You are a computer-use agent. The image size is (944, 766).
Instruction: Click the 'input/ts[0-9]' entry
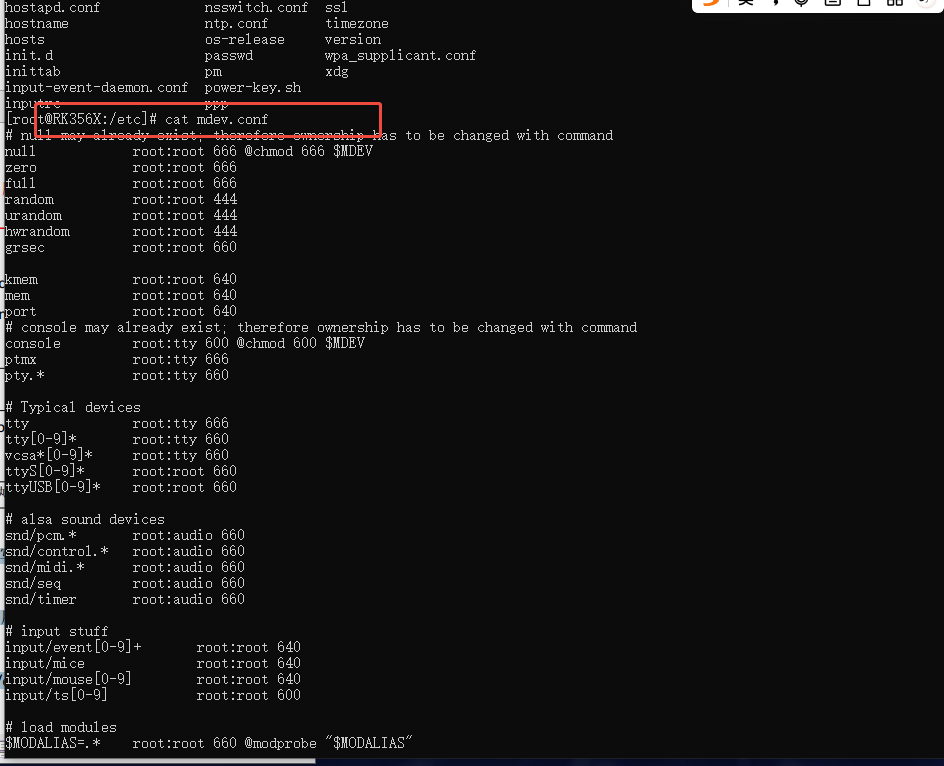coord(57,696)
